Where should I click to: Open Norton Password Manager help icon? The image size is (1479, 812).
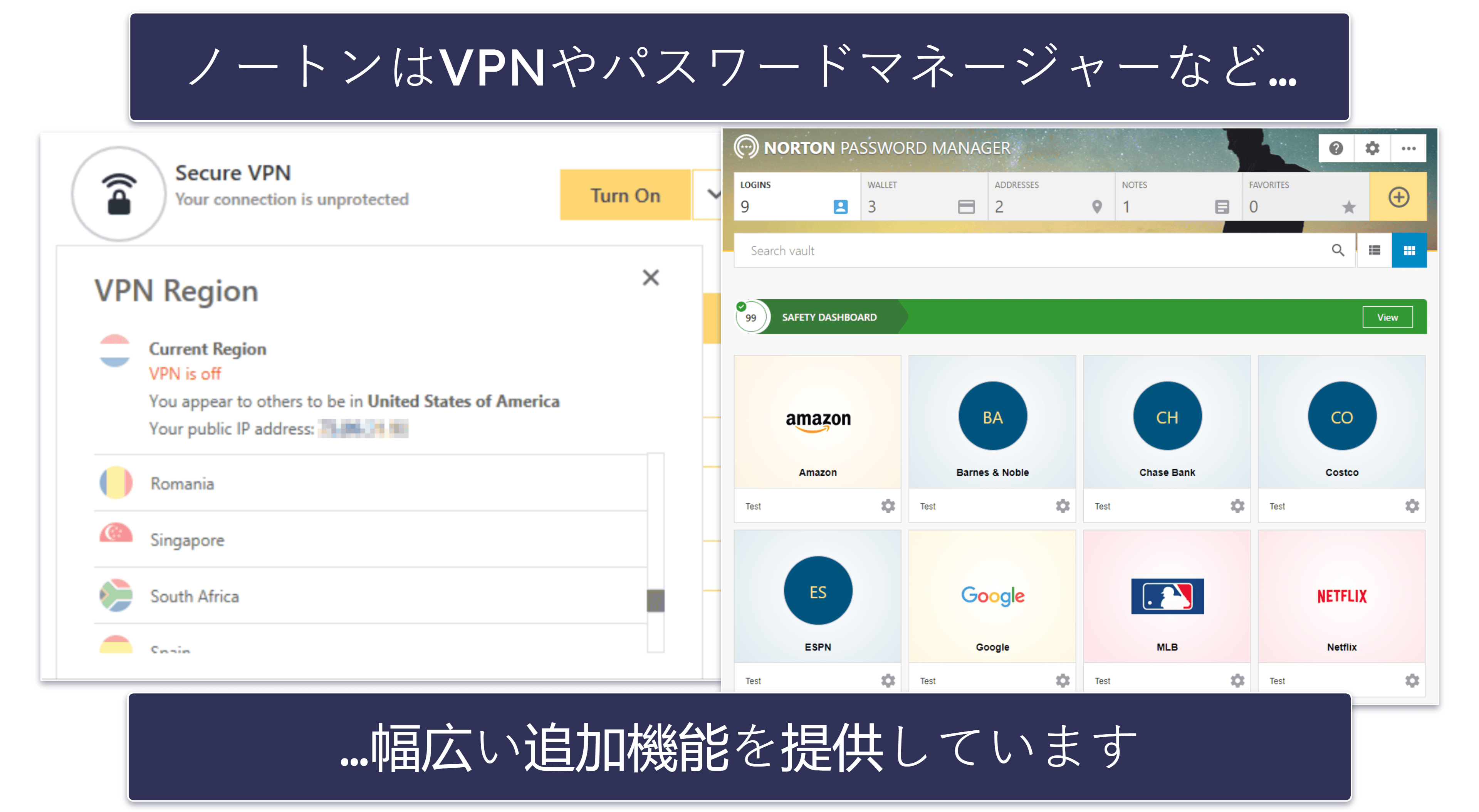[x=1336, y=148]
